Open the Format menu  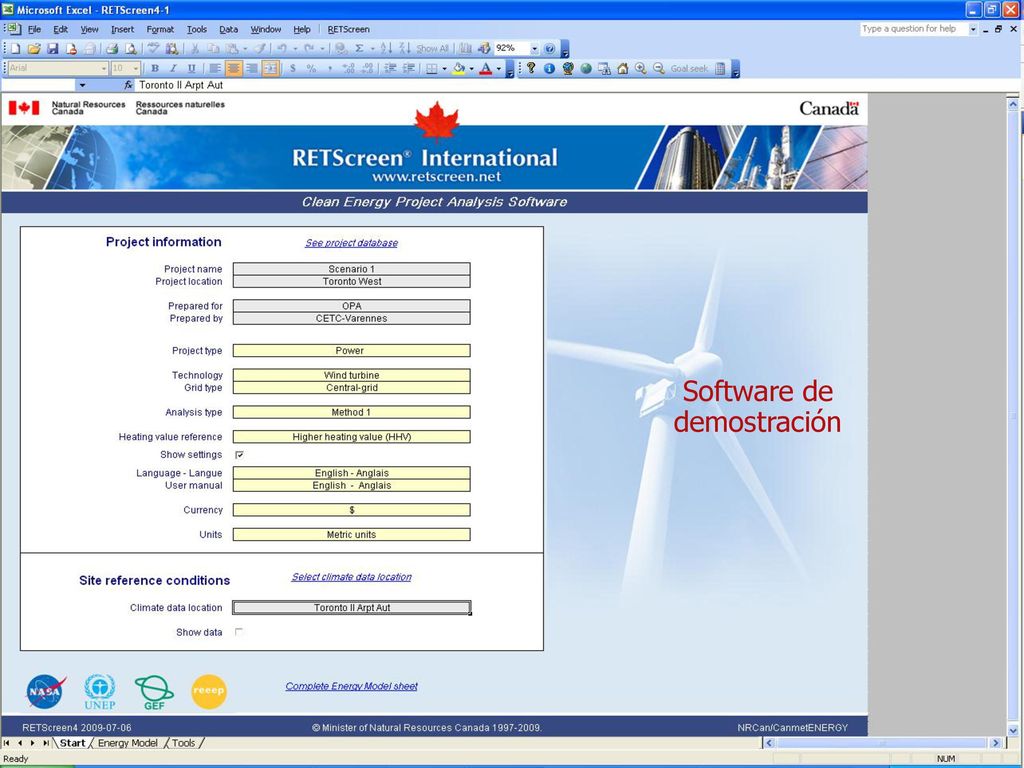point(160,29)
